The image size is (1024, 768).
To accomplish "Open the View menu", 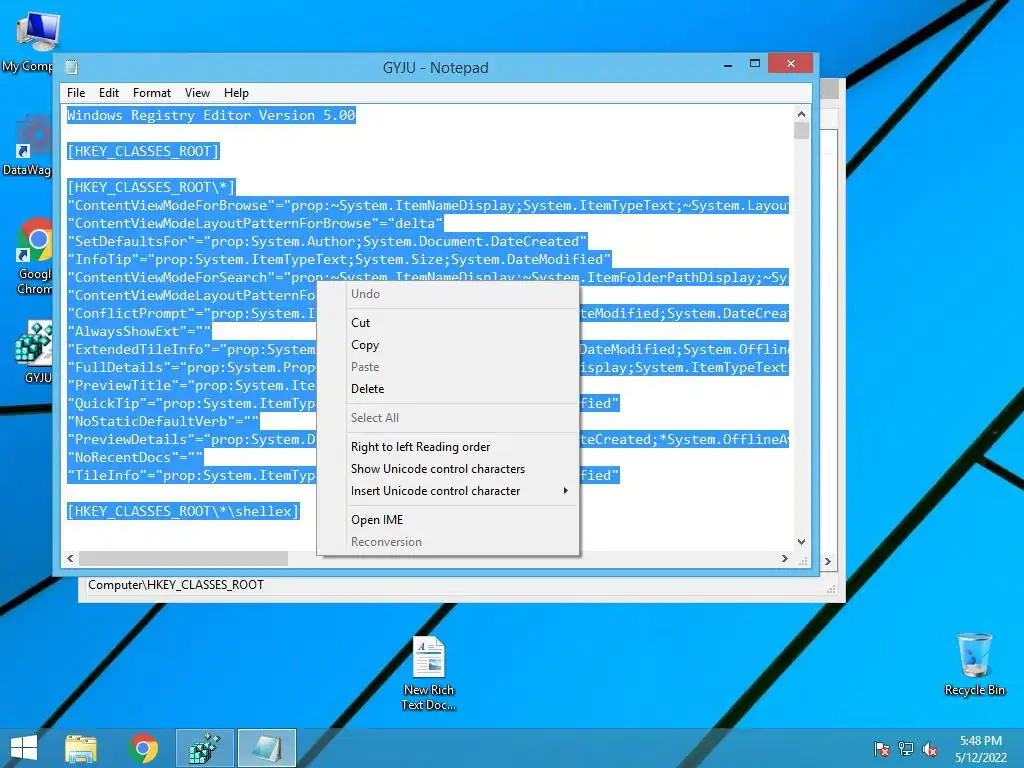I will tap(197, 93).
